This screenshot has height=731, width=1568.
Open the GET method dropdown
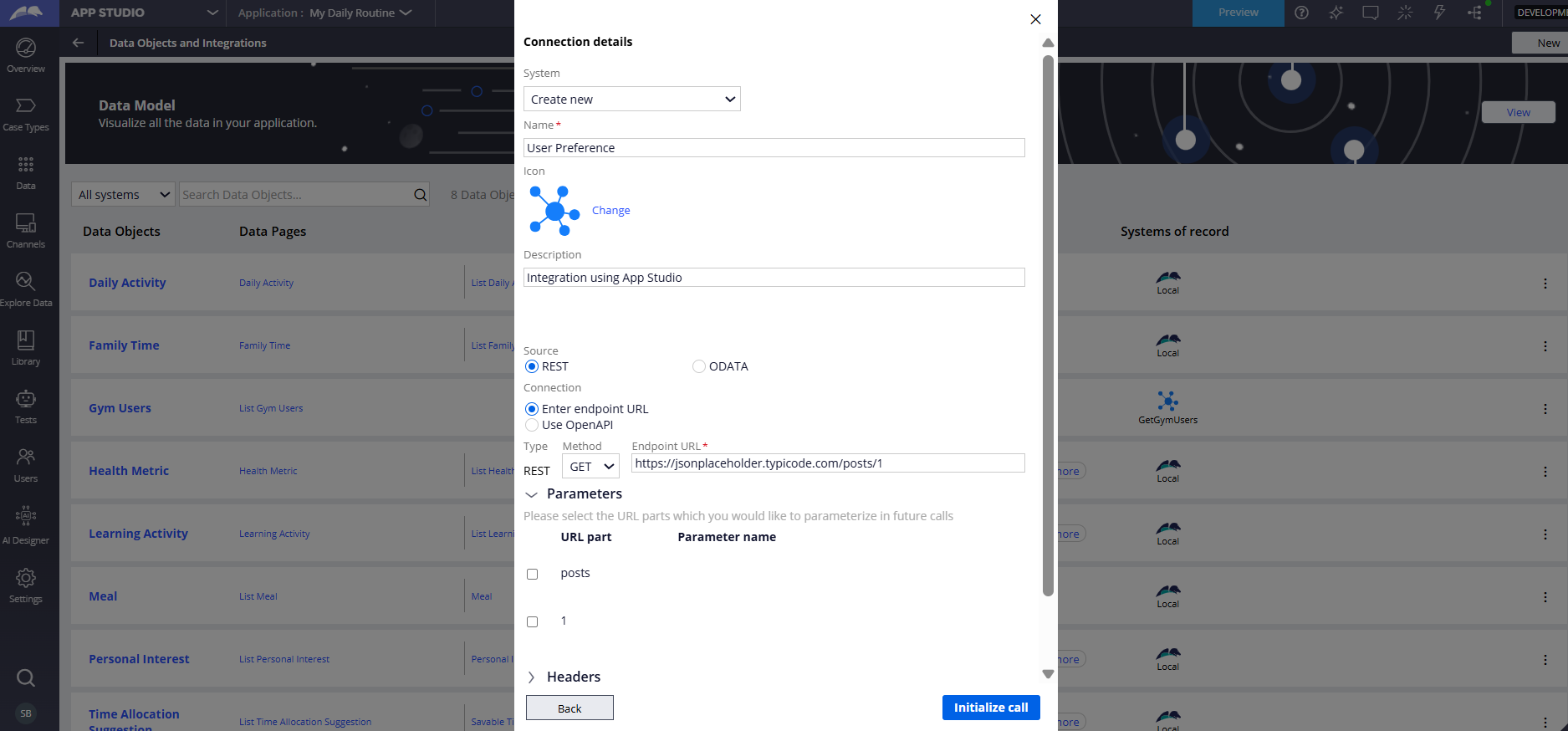tap(591, 467)
